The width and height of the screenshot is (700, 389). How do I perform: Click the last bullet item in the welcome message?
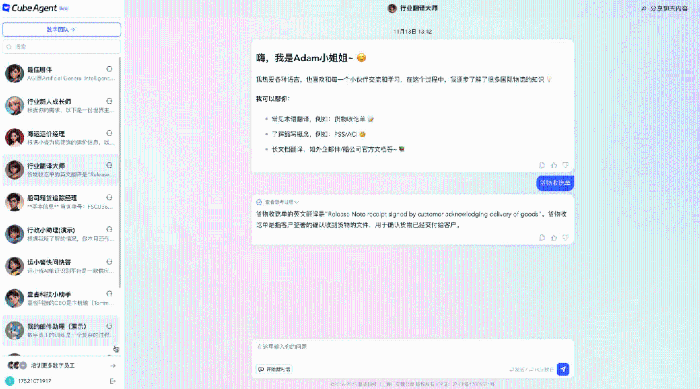pyautogui.click(x=338, y=149)
